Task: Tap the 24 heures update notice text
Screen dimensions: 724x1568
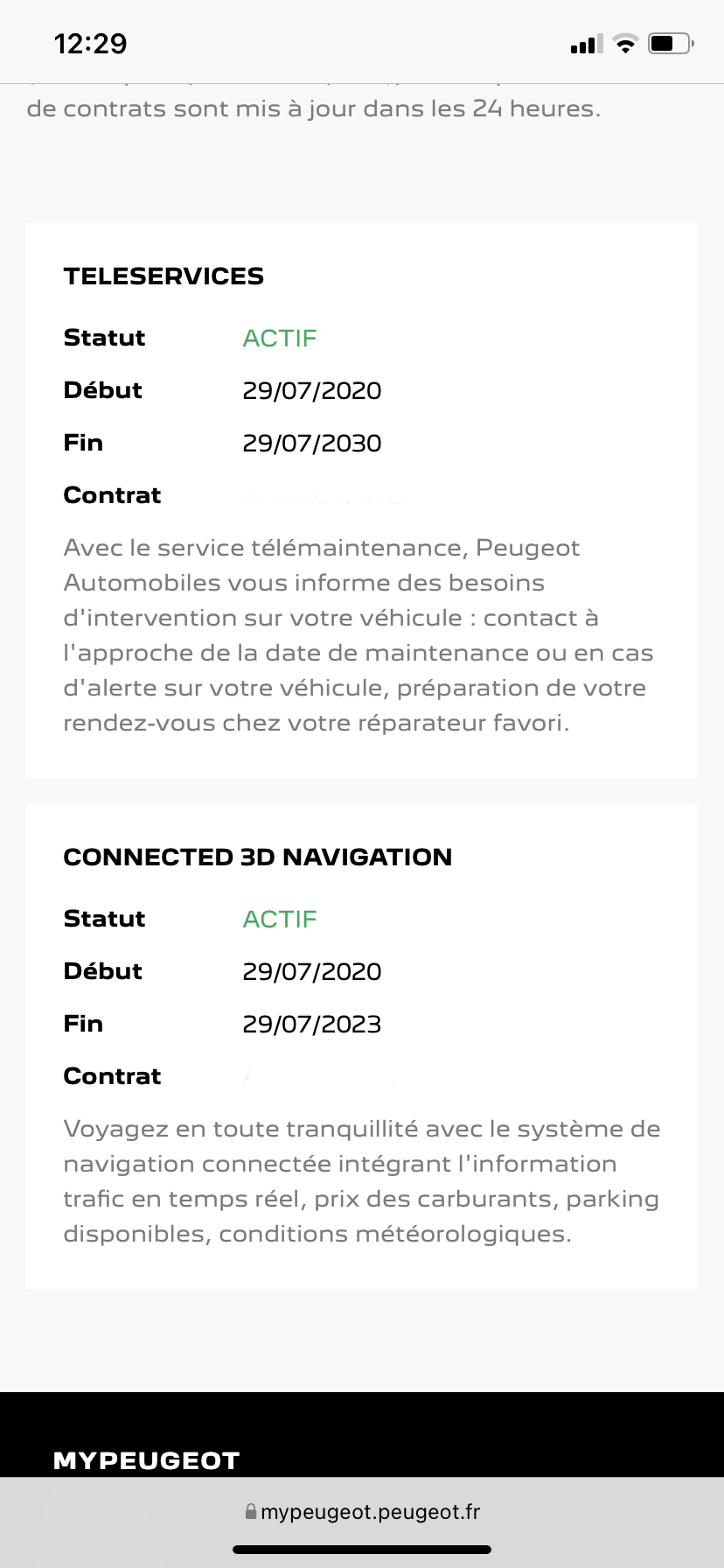Action: [314, 108]
